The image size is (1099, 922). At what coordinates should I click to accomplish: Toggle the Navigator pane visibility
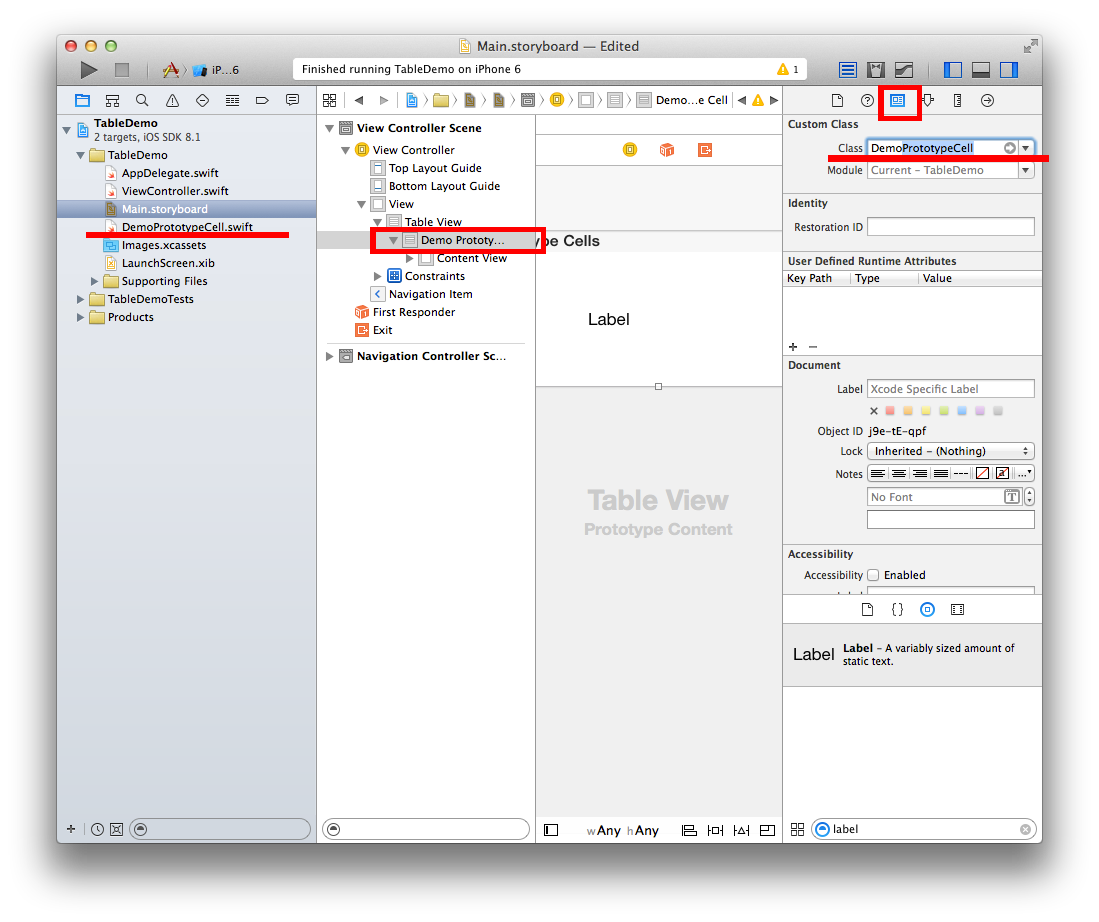pyautogui.click(x=953, y=70)
